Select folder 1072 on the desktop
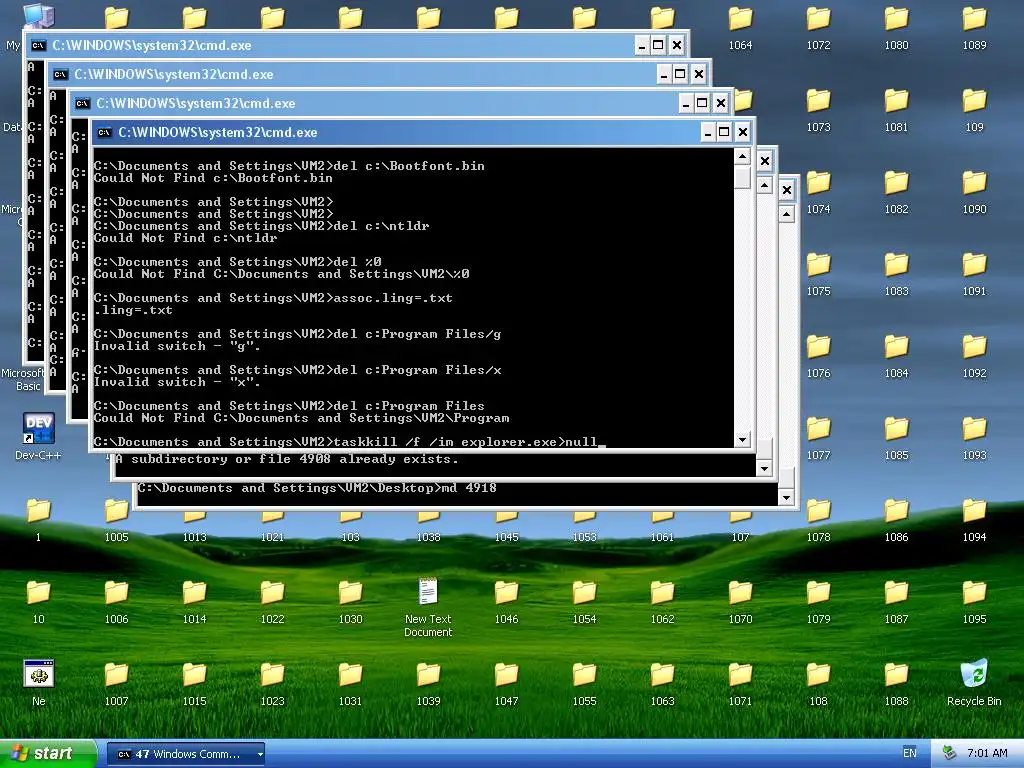This screenshot has height=768, width=1024. coord(818,27)
